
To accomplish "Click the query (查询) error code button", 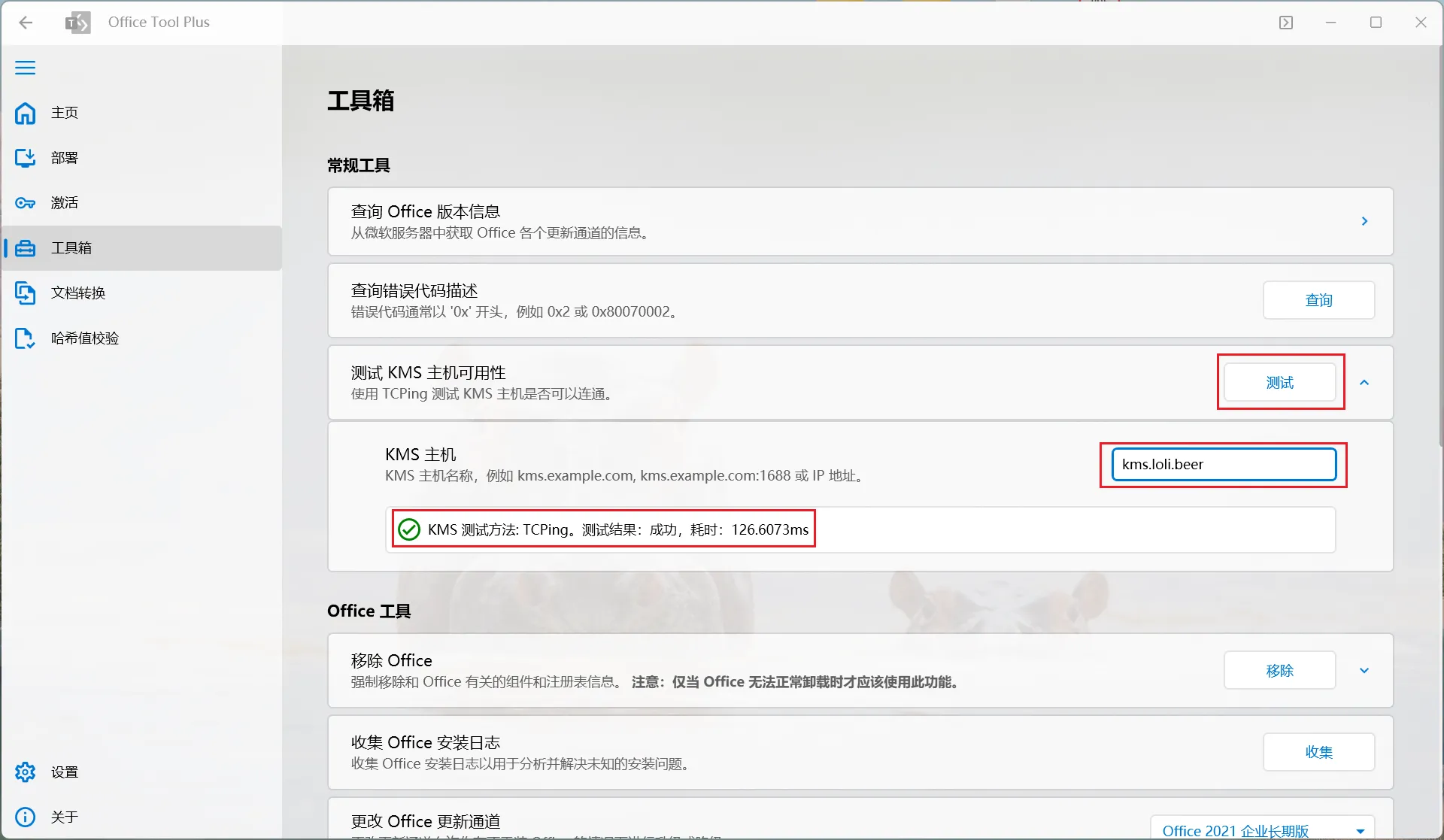I will click(x=1318, y=300).
